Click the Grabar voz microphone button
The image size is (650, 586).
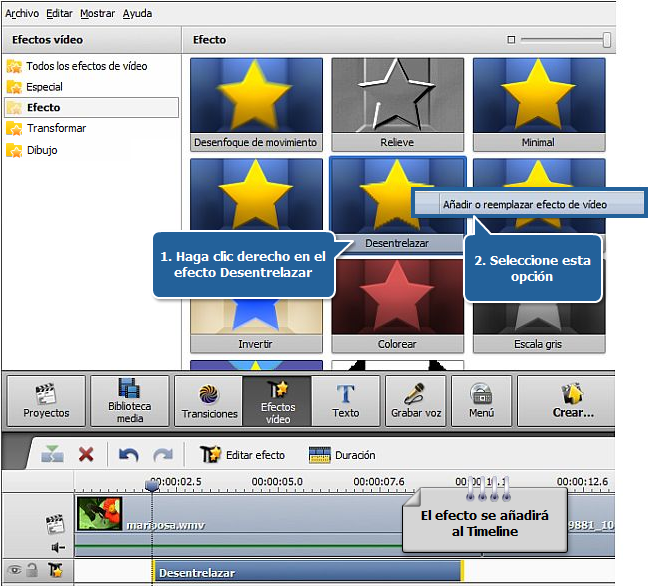point(416,400)
